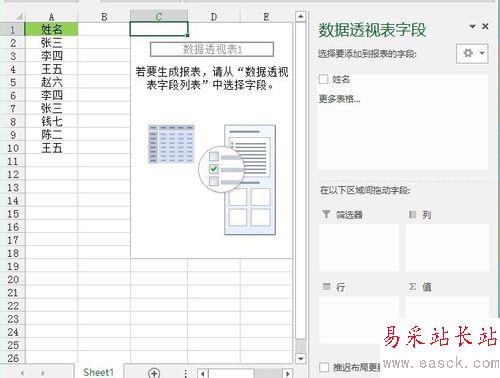Click inside the 列 drop area box
The image size is (500, 378).
click(x=447, y=247)
